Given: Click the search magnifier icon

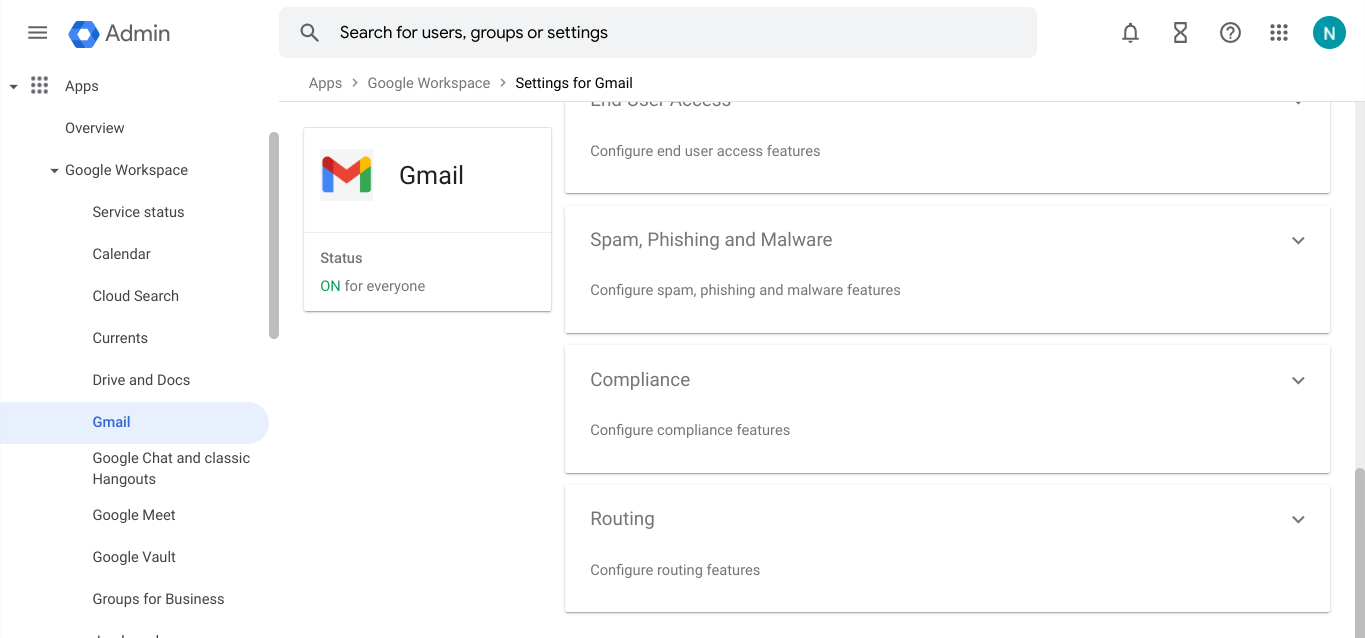Looking at the screenshot, I should (x=310, y=33).
